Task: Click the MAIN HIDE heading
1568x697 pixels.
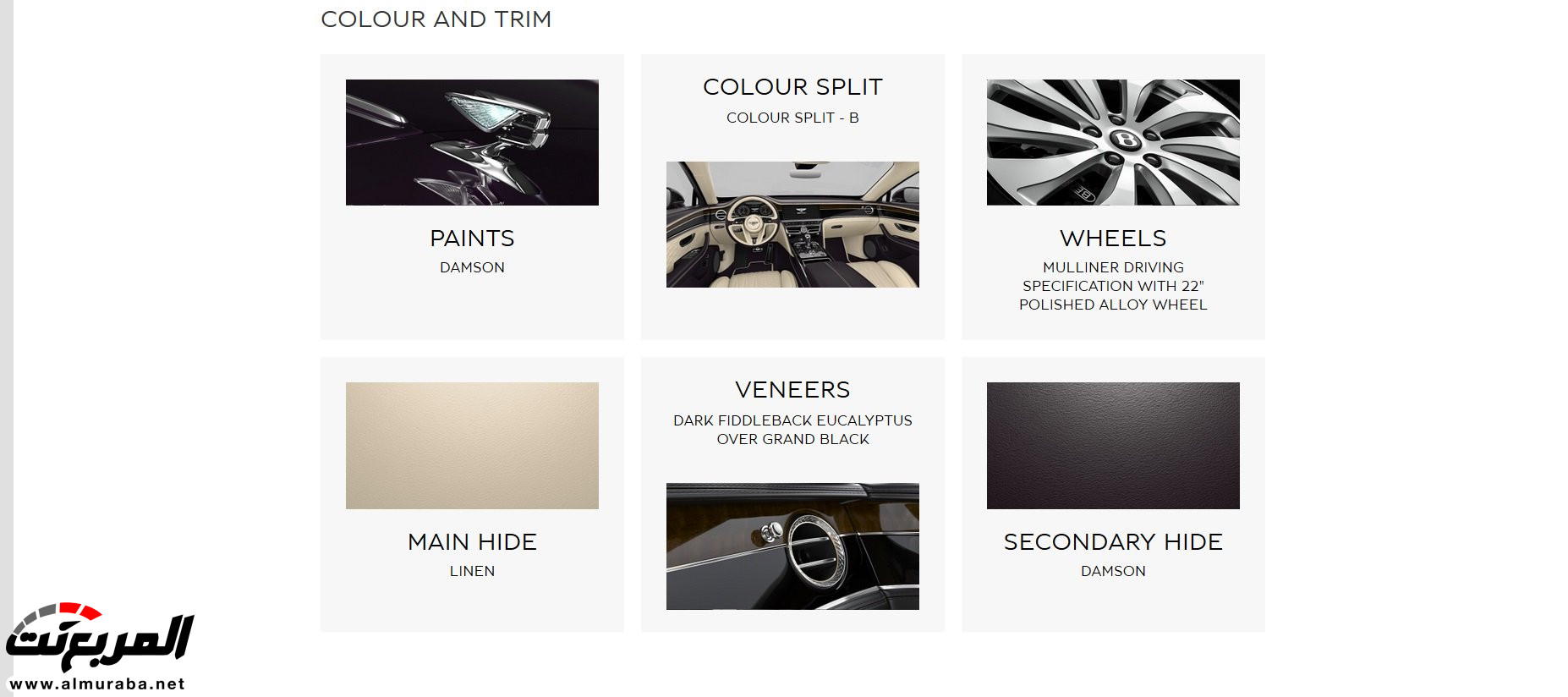Action: [472, 542]
